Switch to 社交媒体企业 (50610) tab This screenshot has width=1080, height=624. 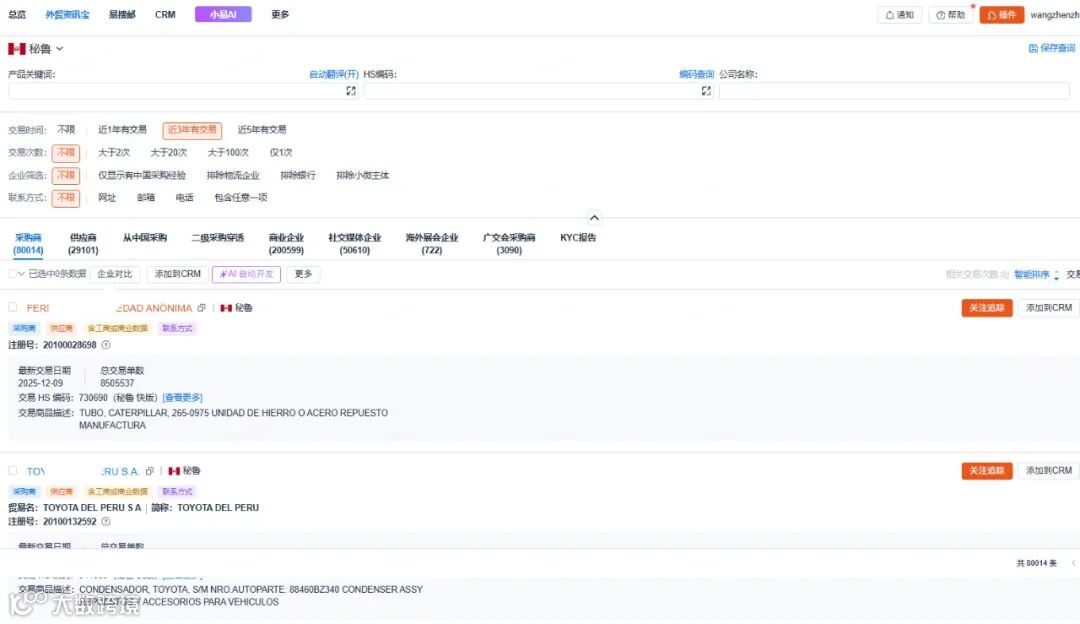click(355, 244)
